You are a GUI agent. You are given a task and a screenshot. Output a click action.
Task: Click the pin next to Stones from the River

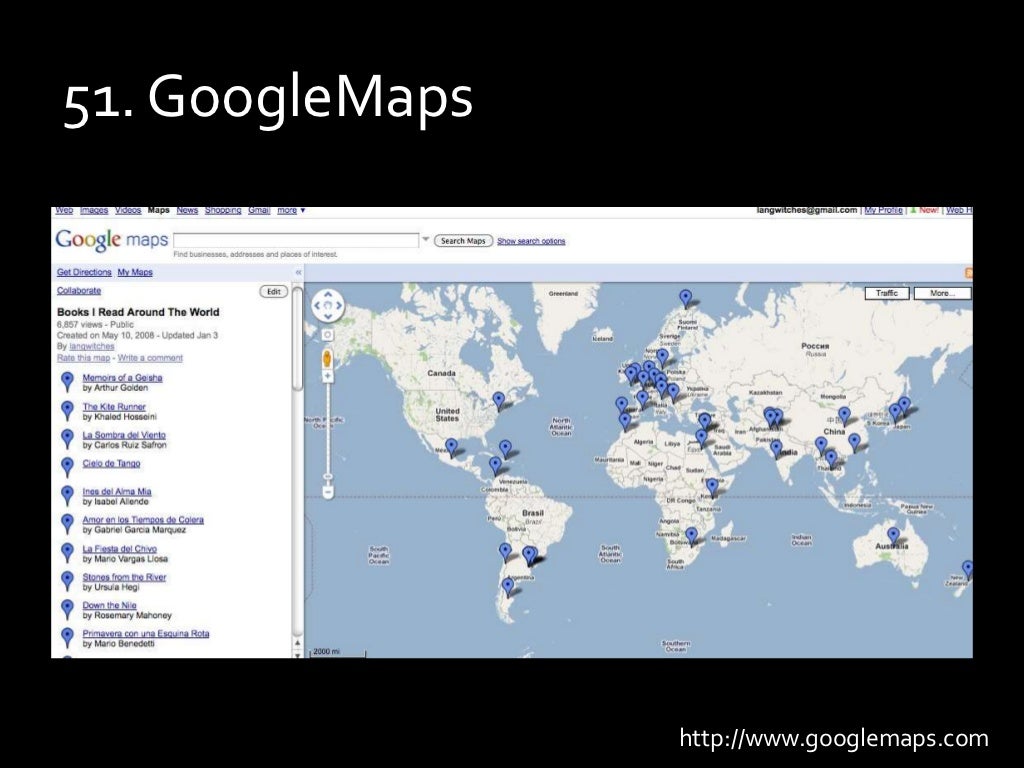pos(67,580)
